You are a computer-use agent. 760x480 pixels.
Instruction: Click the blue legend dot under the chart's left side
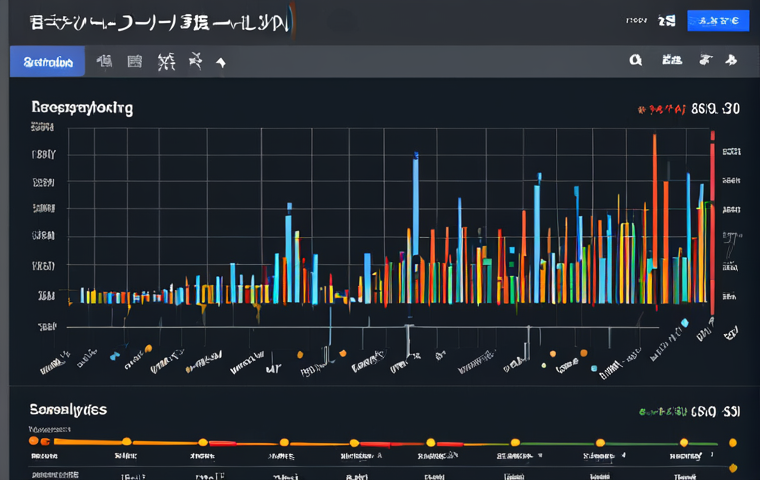coord(114,356)
